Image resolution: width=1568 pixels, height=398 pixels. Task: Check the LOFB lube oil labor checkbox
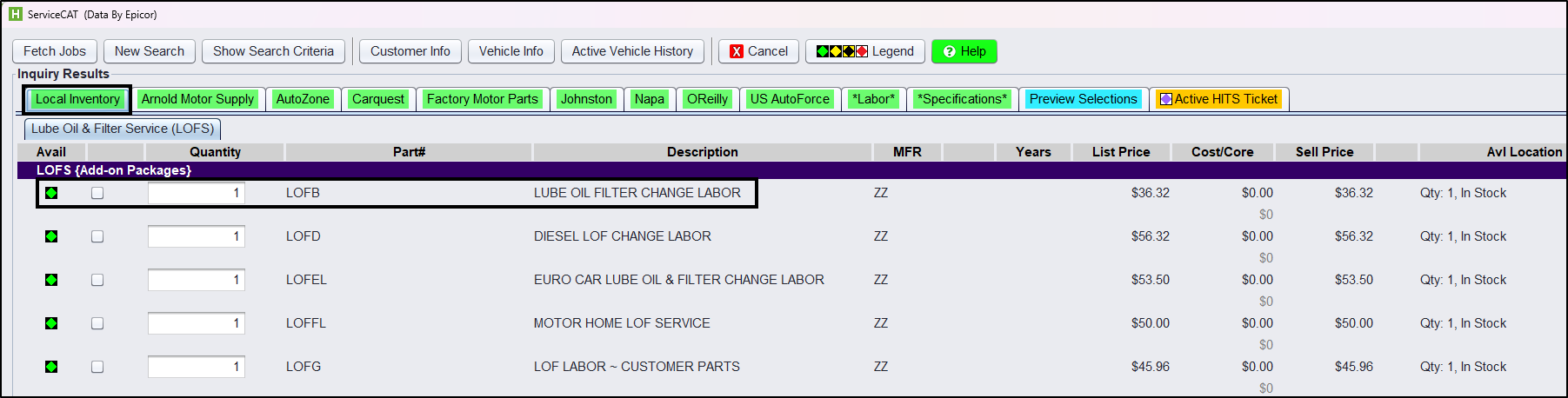pos(97,193)
